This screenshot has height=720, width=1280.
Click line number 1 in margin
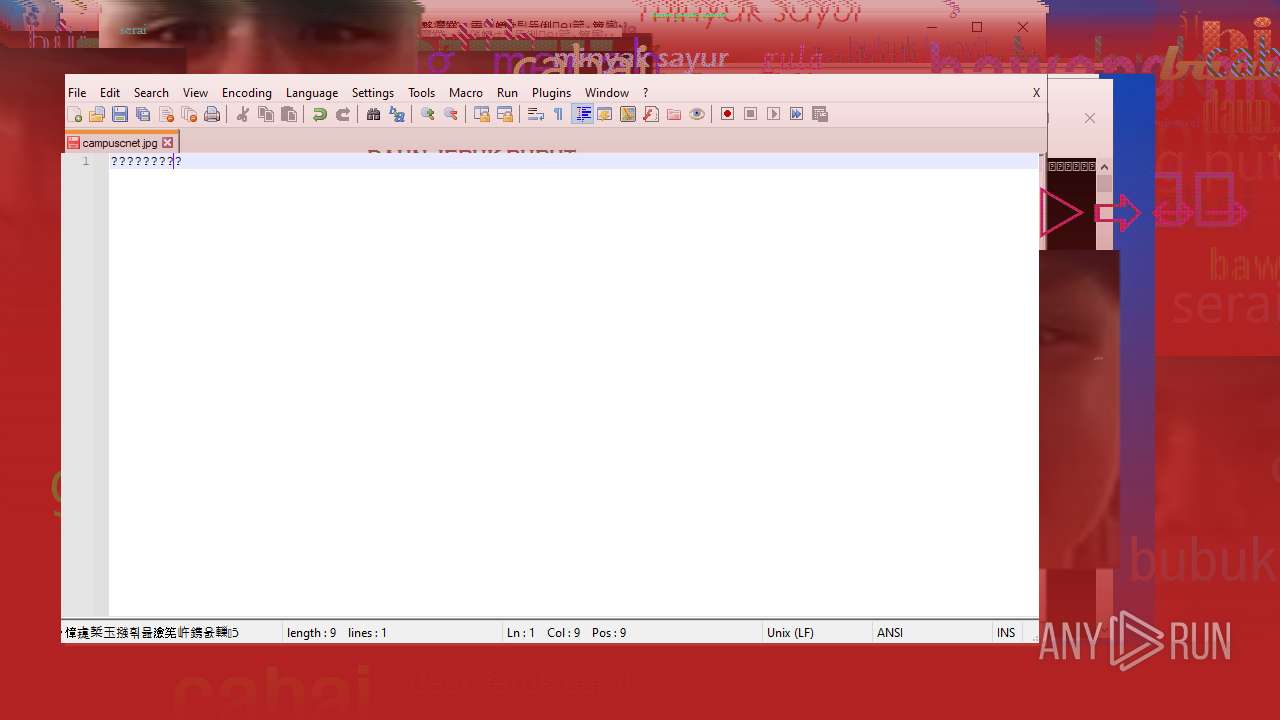(x=85, y=161)
